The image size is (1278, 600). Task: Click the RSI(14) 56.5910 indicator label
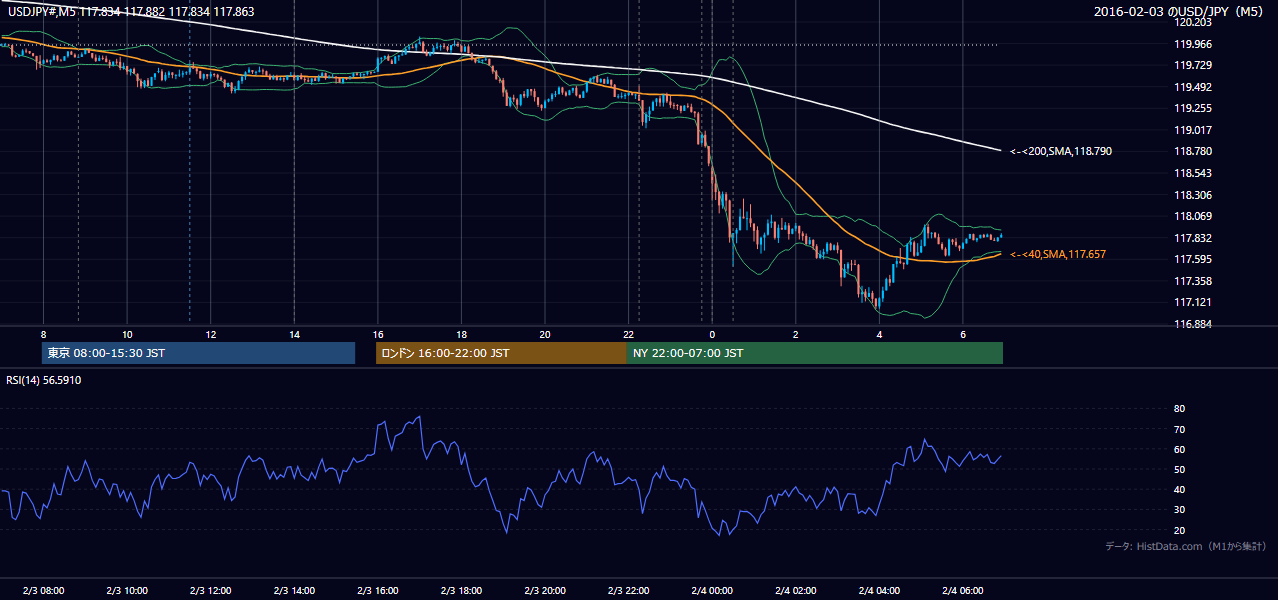44,380
